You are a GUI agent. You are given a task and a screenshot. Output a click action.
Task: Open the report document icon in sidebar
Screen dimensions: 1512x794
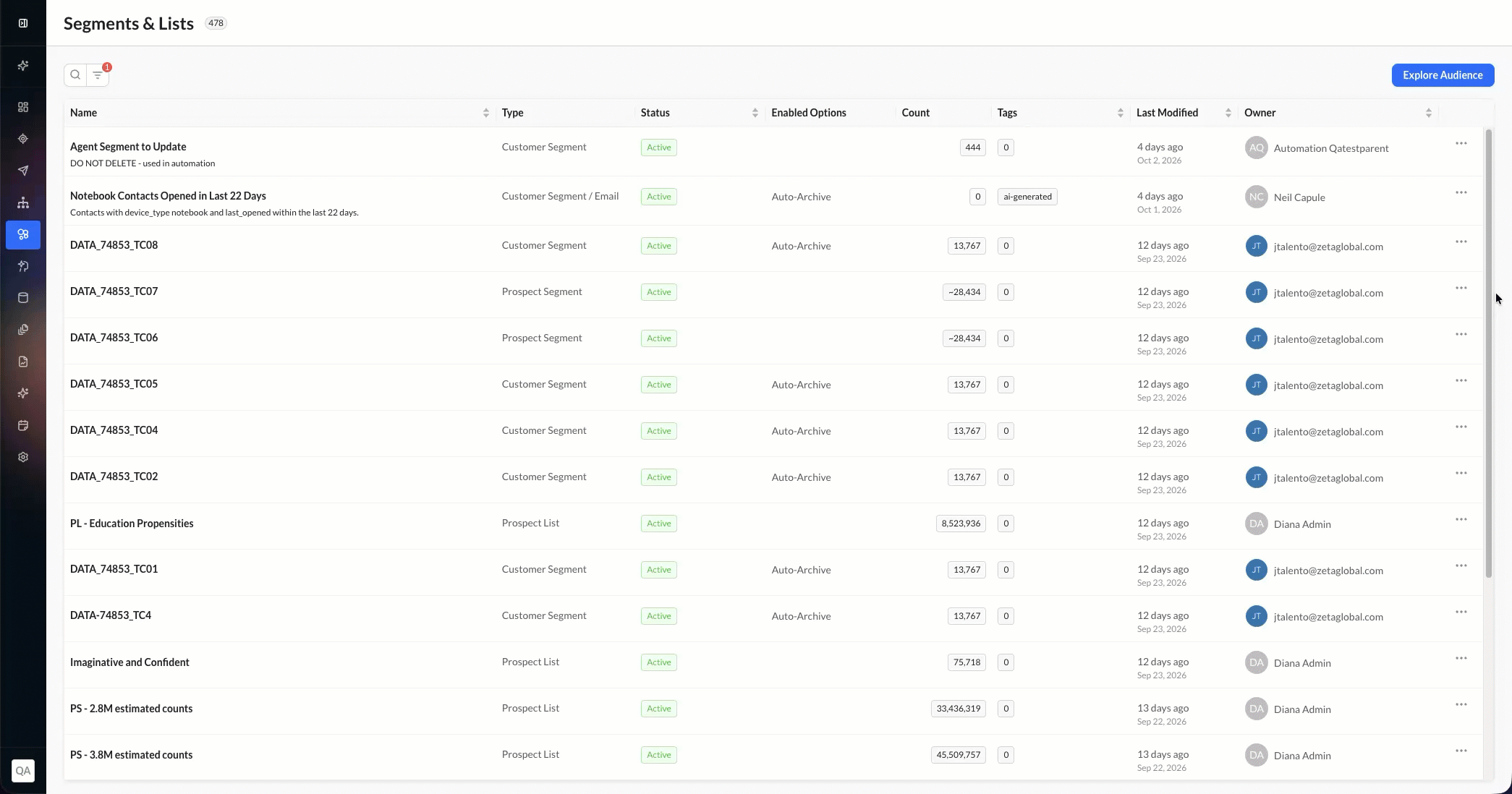pyautogui.click(x=23, y=362)
